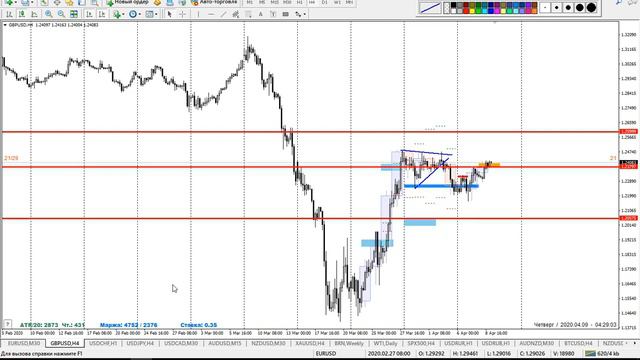This screenshot has height=360, width=640.
Task: Open the AUDNZD,M30 chart tab
Action: click(536, 343)
